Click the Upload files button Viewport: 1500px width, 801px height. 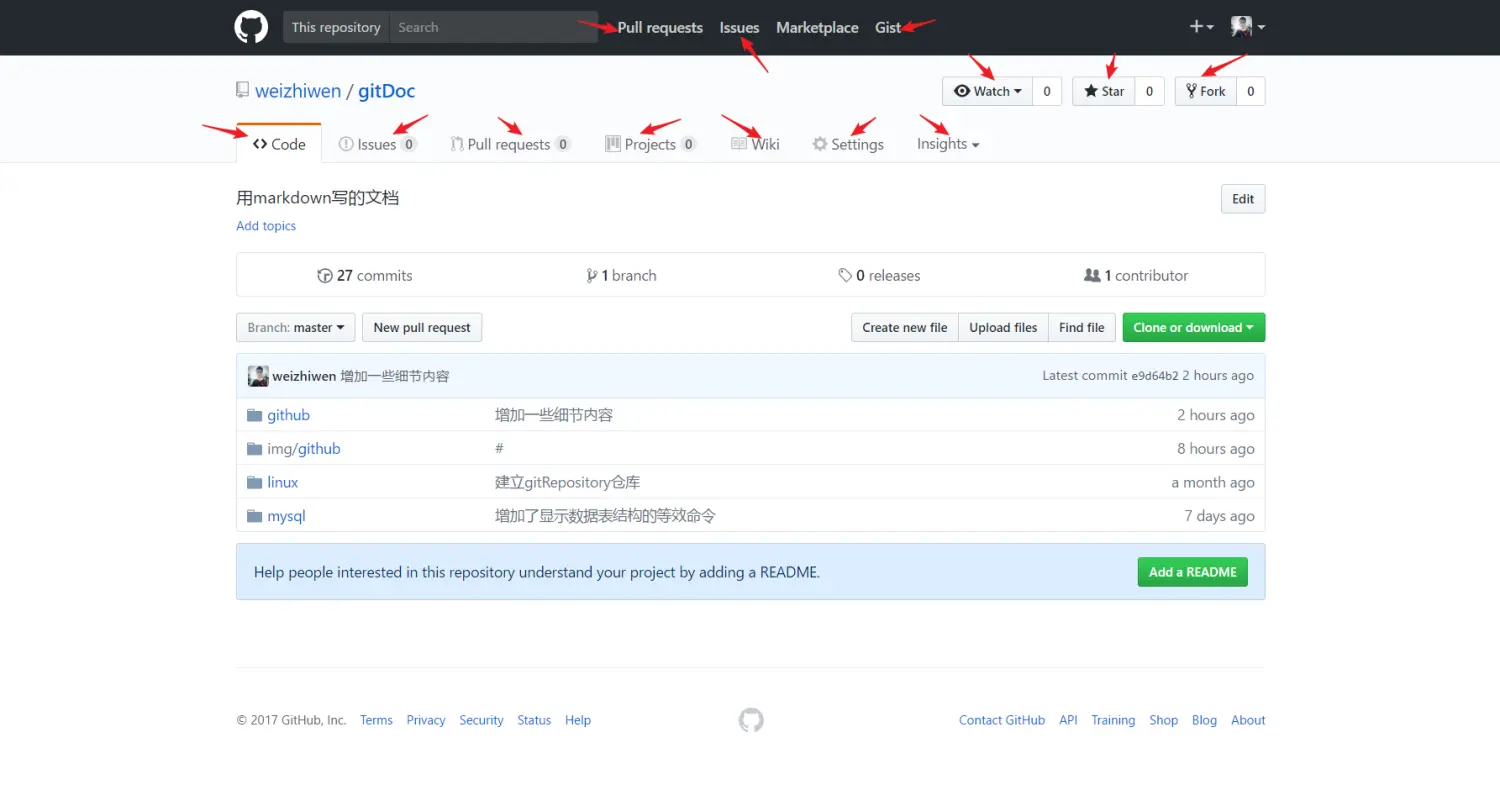pyautogui.click(x=1003, y=327)
